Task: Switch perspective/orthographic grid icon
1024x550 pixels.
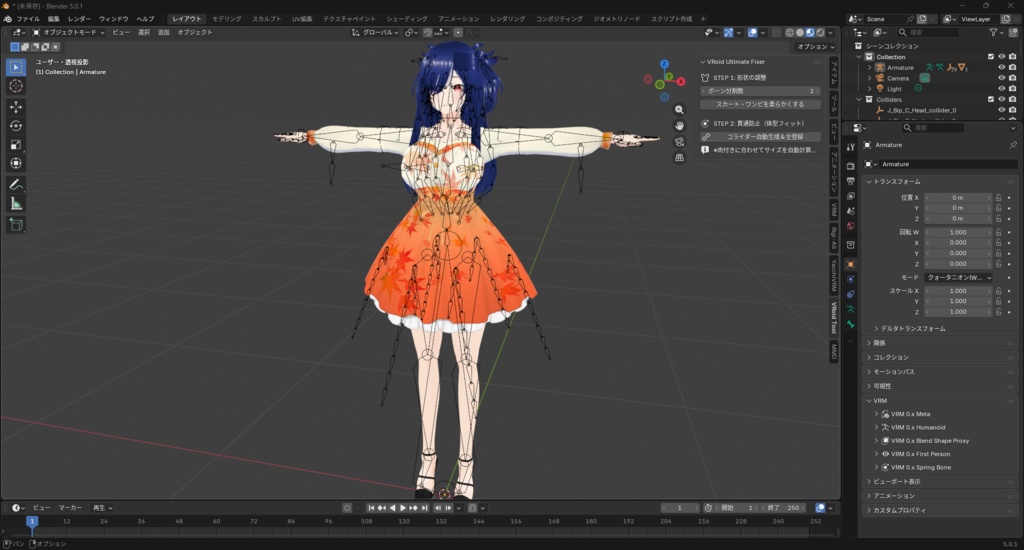Action: click(679, 157)
